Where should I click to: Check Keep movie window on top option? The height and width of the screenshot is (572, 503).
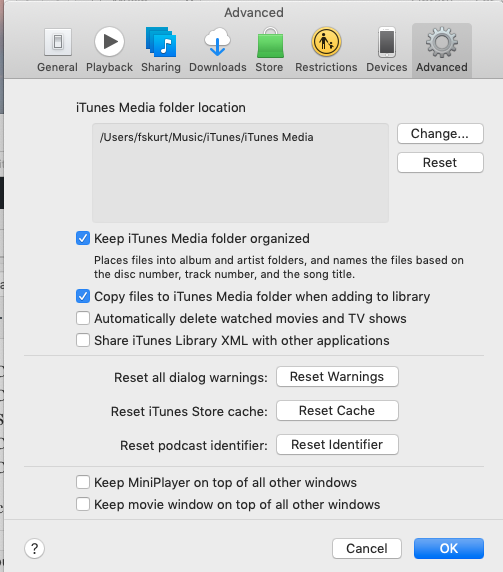click(83, 504)
